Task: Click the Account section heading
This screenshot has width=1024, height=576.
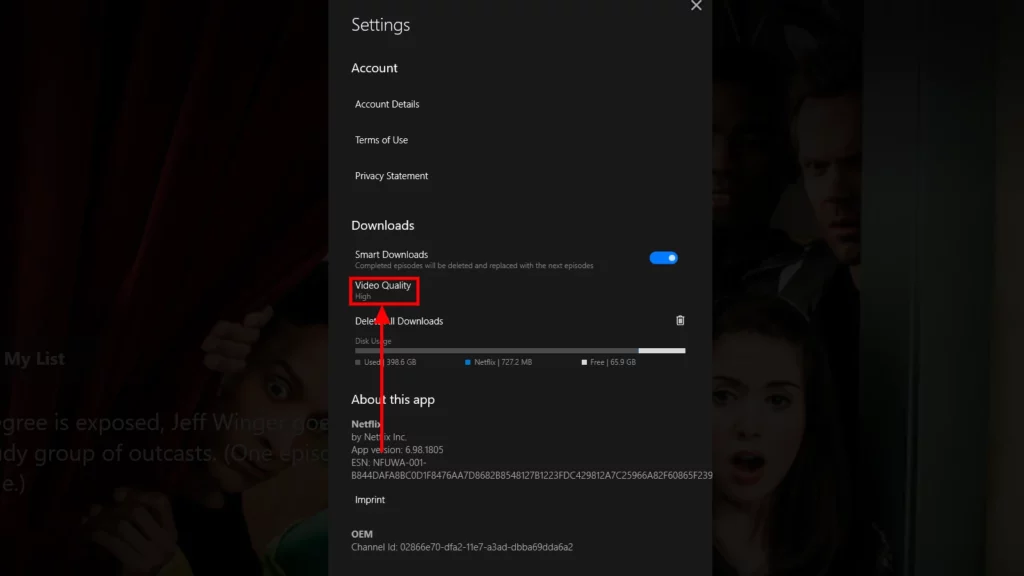Action: coord(374,68)
